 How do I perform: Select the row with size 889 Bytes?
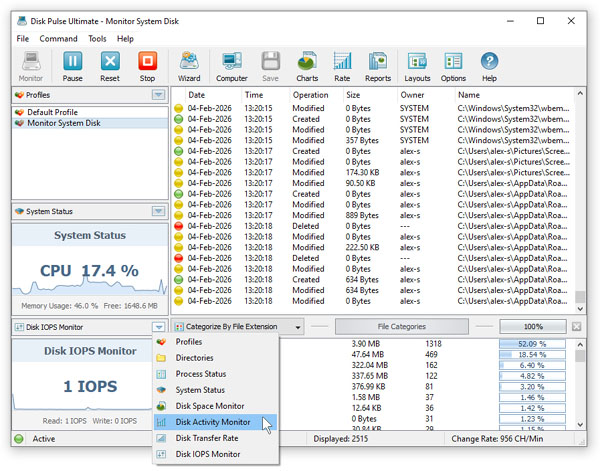coord(372,215)
